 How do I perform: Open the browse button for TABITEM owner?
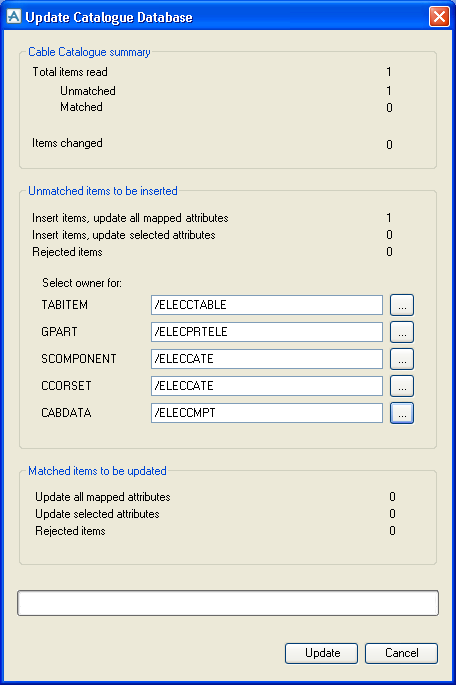point(402,305)
